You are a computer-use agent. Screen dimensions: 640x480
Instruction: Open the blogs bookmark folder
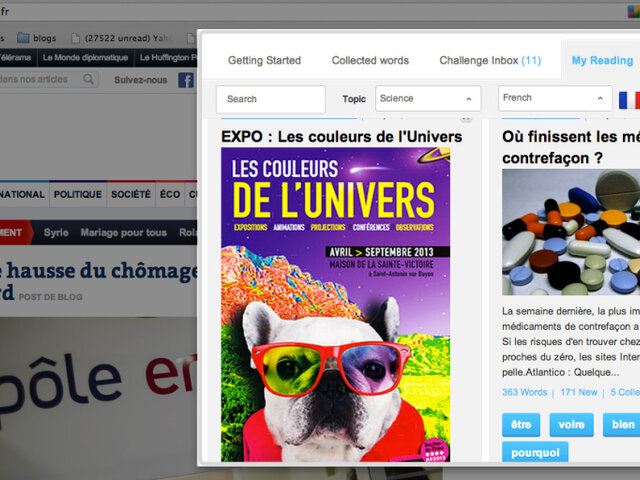pos(37,38)
